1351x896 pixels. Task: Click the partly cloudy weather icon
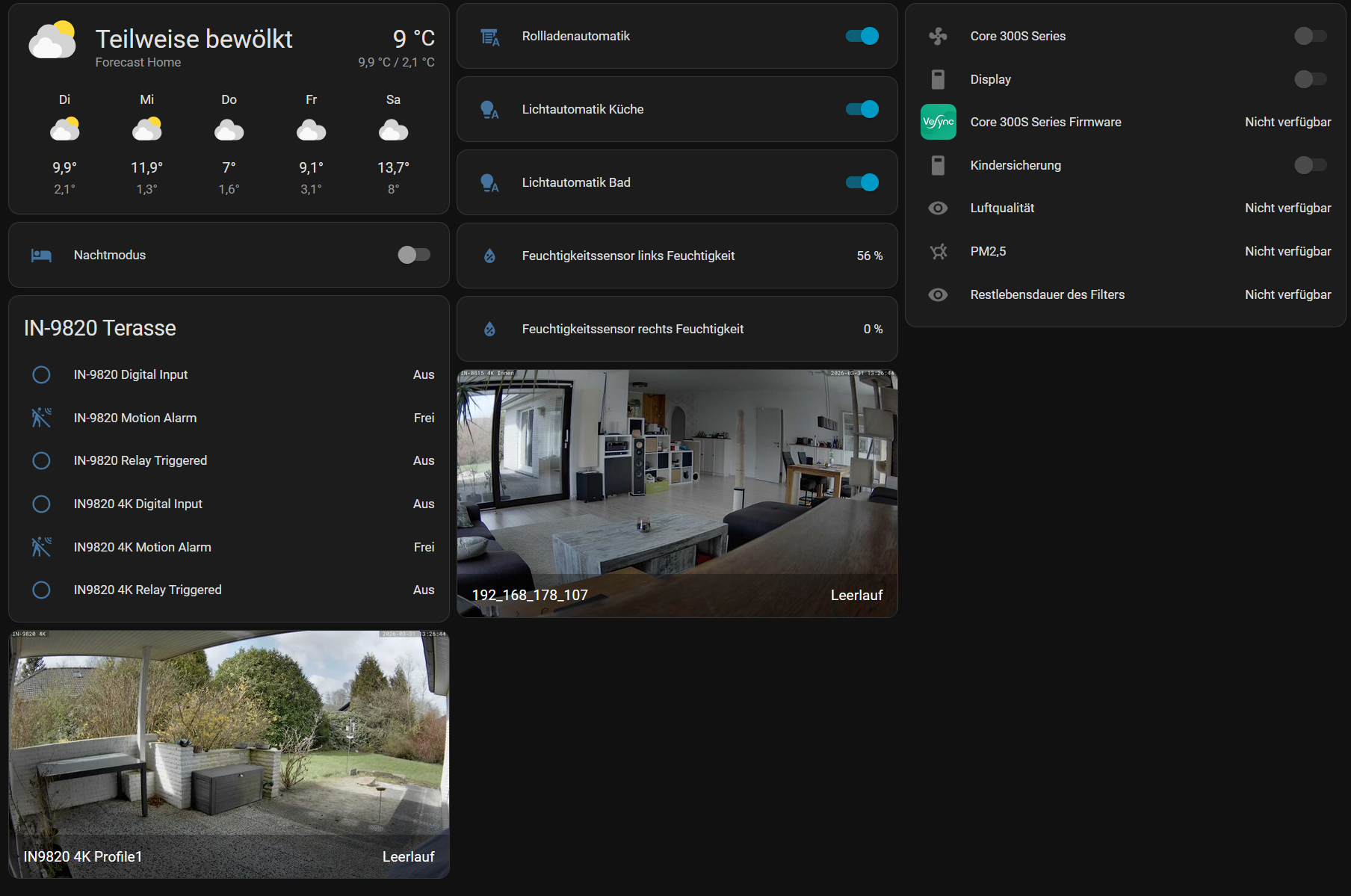(52, 40)
